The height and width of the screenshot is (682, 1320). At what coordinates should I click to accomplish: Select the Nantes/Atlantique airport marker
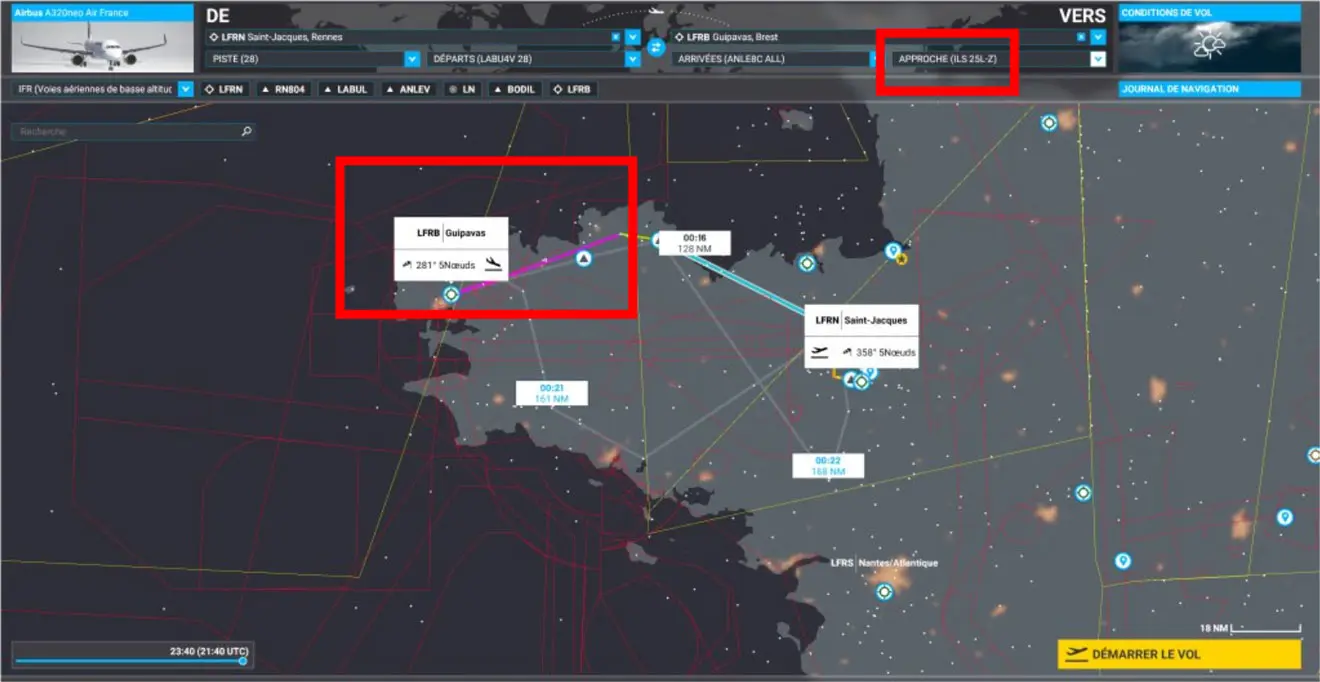point(884,592)
